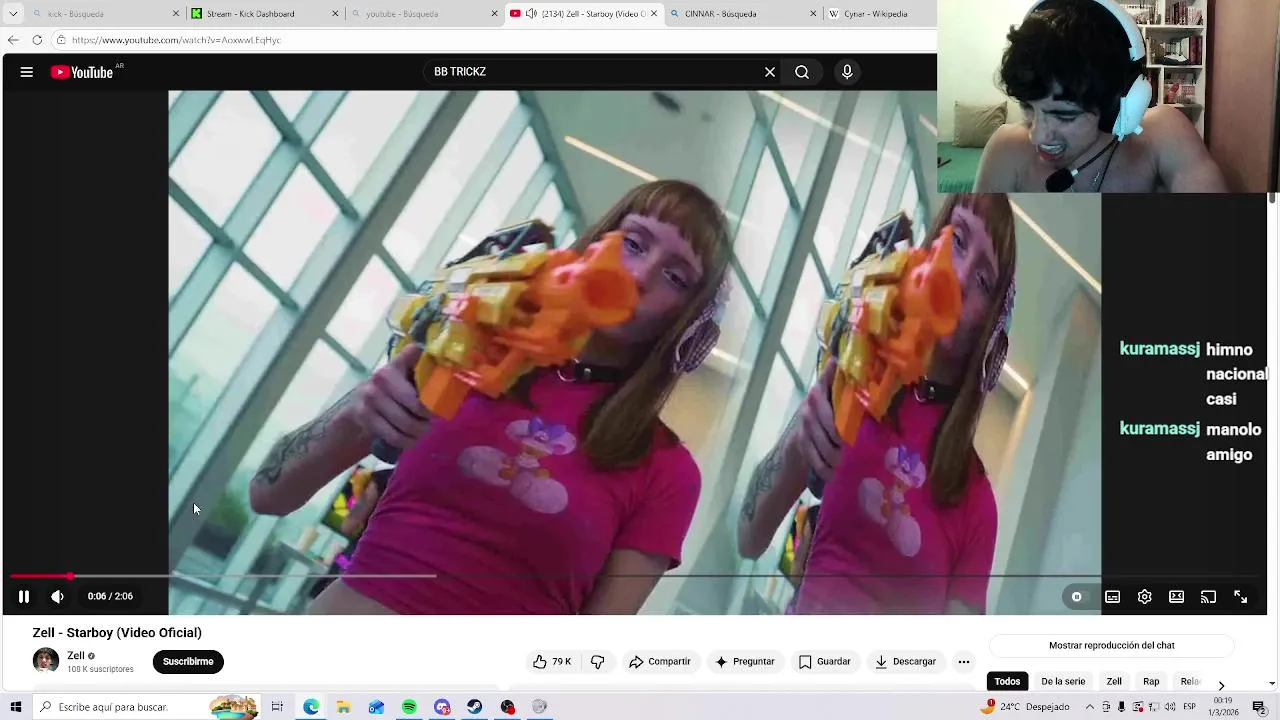Open the Zell channel name link
1280x720 pixels.
76,656
